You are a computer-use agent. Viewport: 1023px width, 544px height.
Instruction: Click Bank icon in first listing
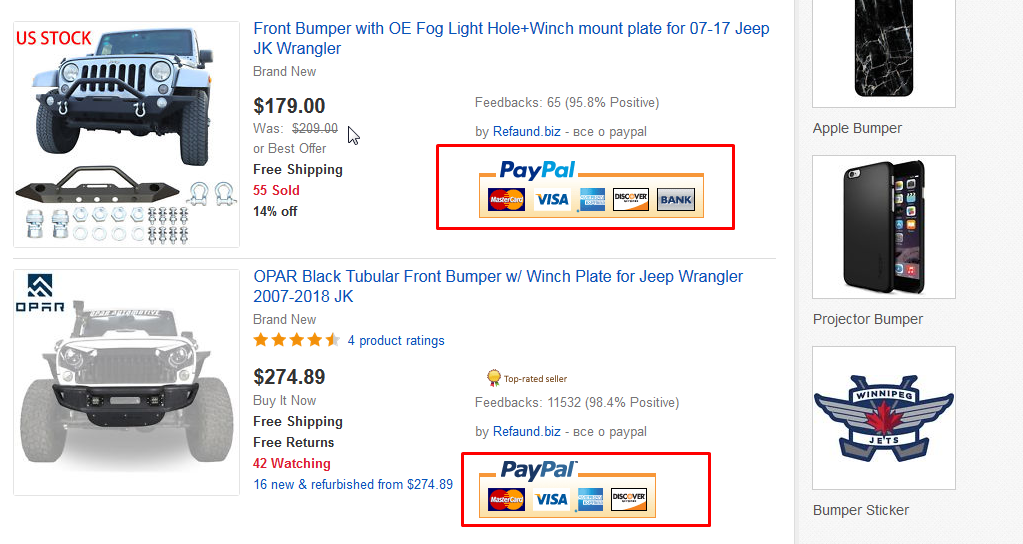coord(676,200)
